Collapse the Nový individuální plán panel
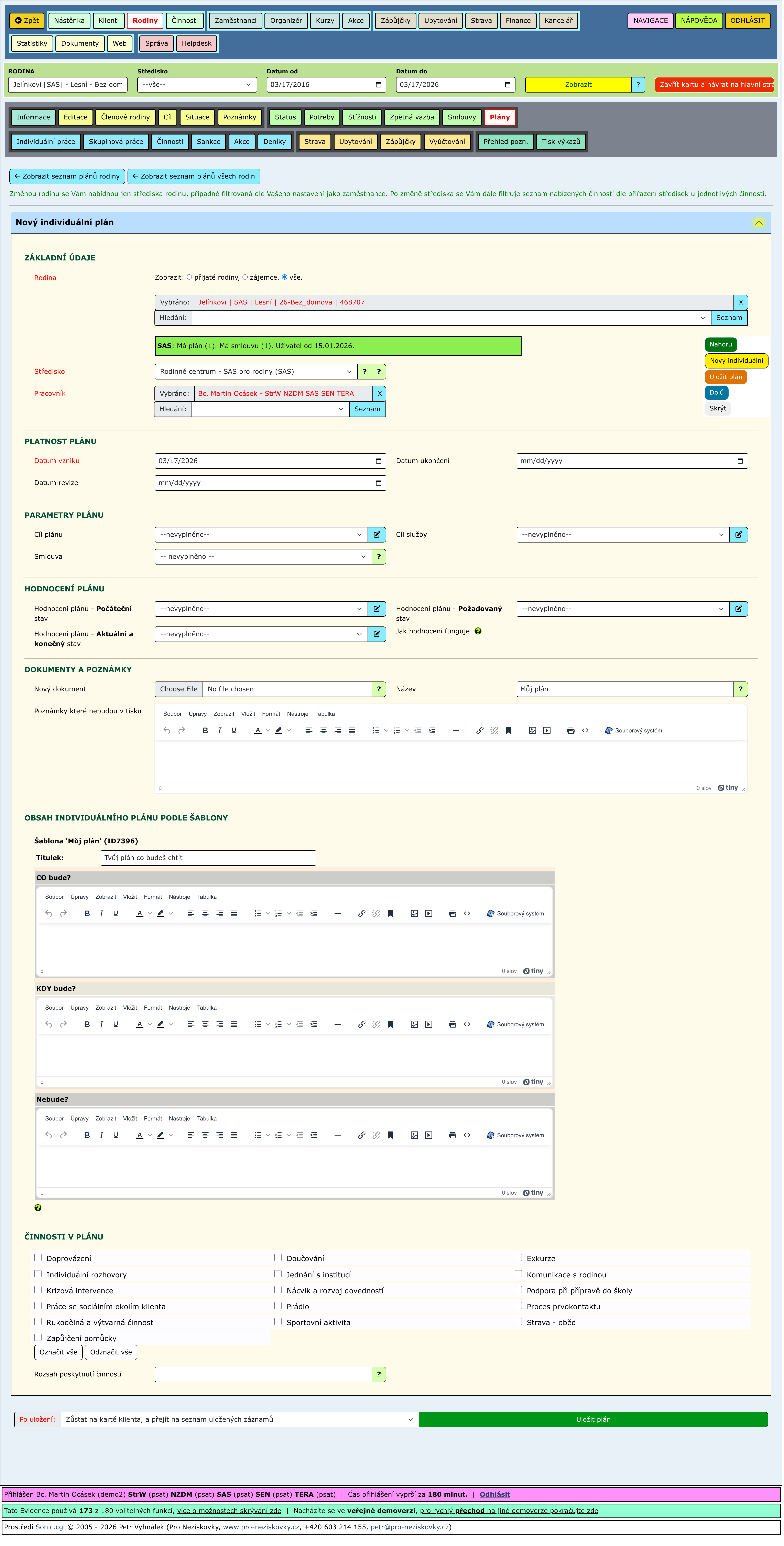The height and width of the screenshot is (1546, 784). coord(759,223)
